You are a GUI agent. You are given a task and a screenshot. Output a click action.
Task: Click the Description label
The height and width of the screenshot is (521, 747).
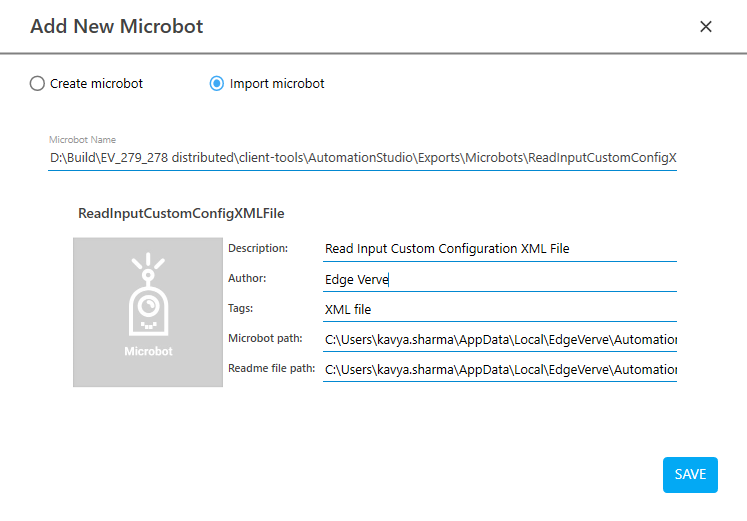point(258,248)
